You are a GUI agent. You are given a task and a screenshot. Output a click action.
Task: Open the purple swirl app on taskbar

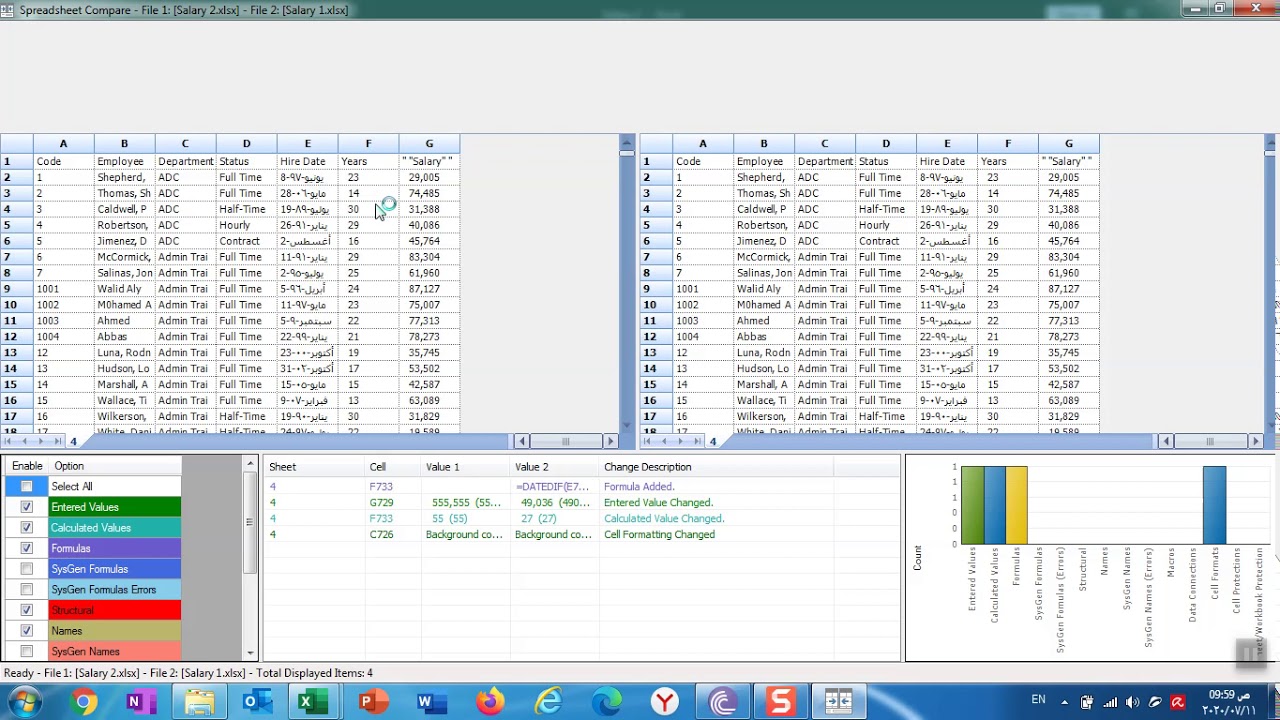(x=722, y=702)
